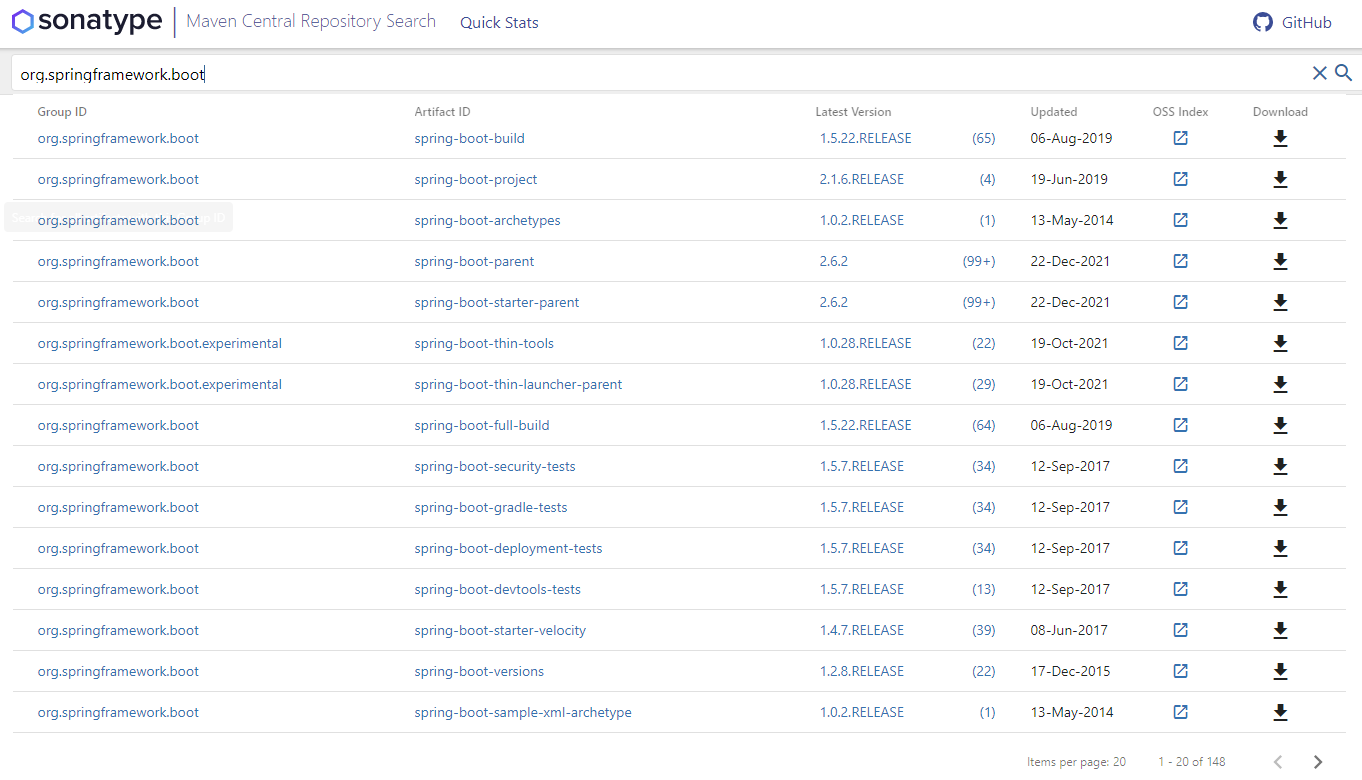Select the Updated date 08-Jun-2017
This screenshot has height=780, width=1362.
point(1070,630)
